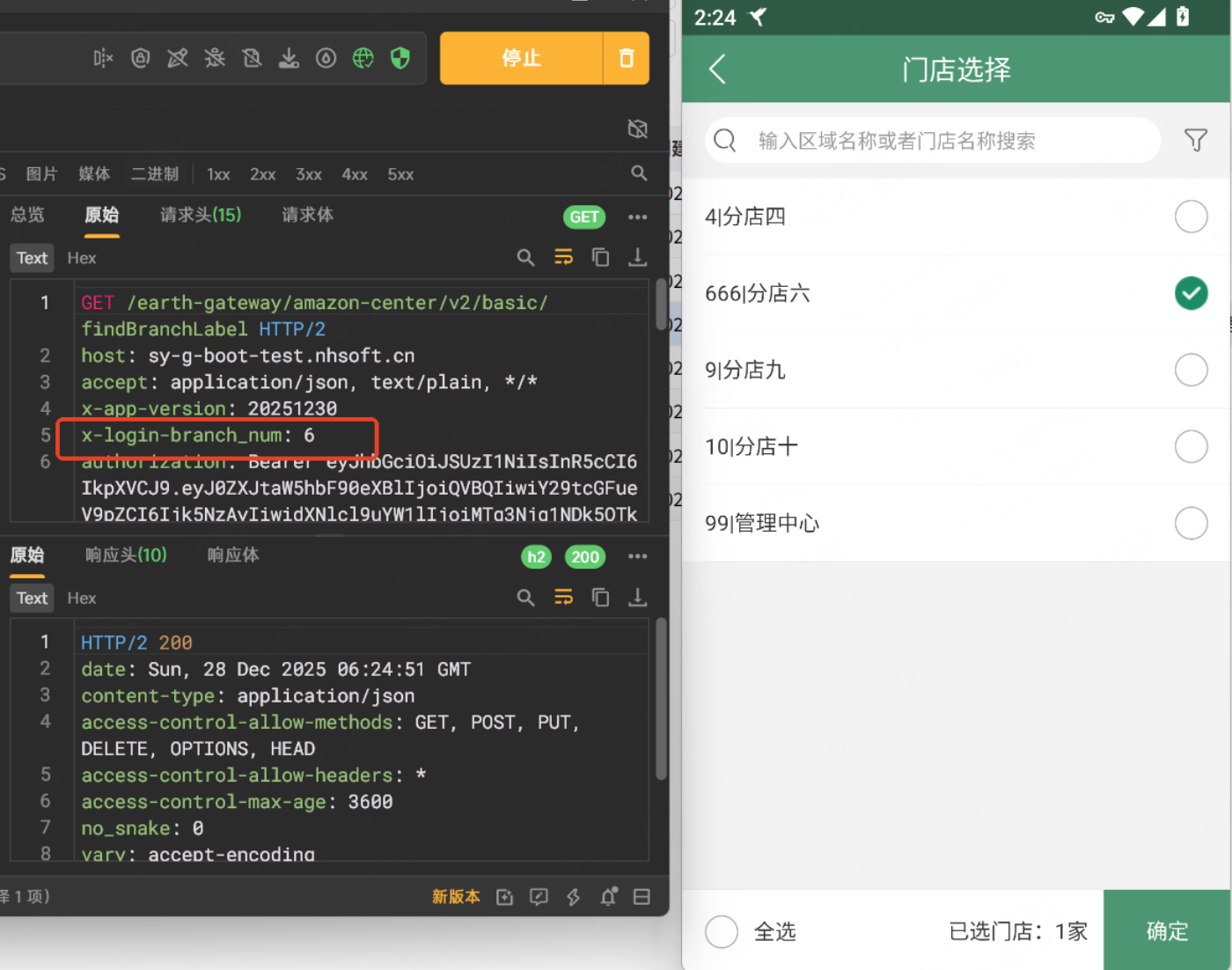1232x970 pixels.
Task: Click the crossed-out bug breakpoint icon
Action: click(215, 58)
